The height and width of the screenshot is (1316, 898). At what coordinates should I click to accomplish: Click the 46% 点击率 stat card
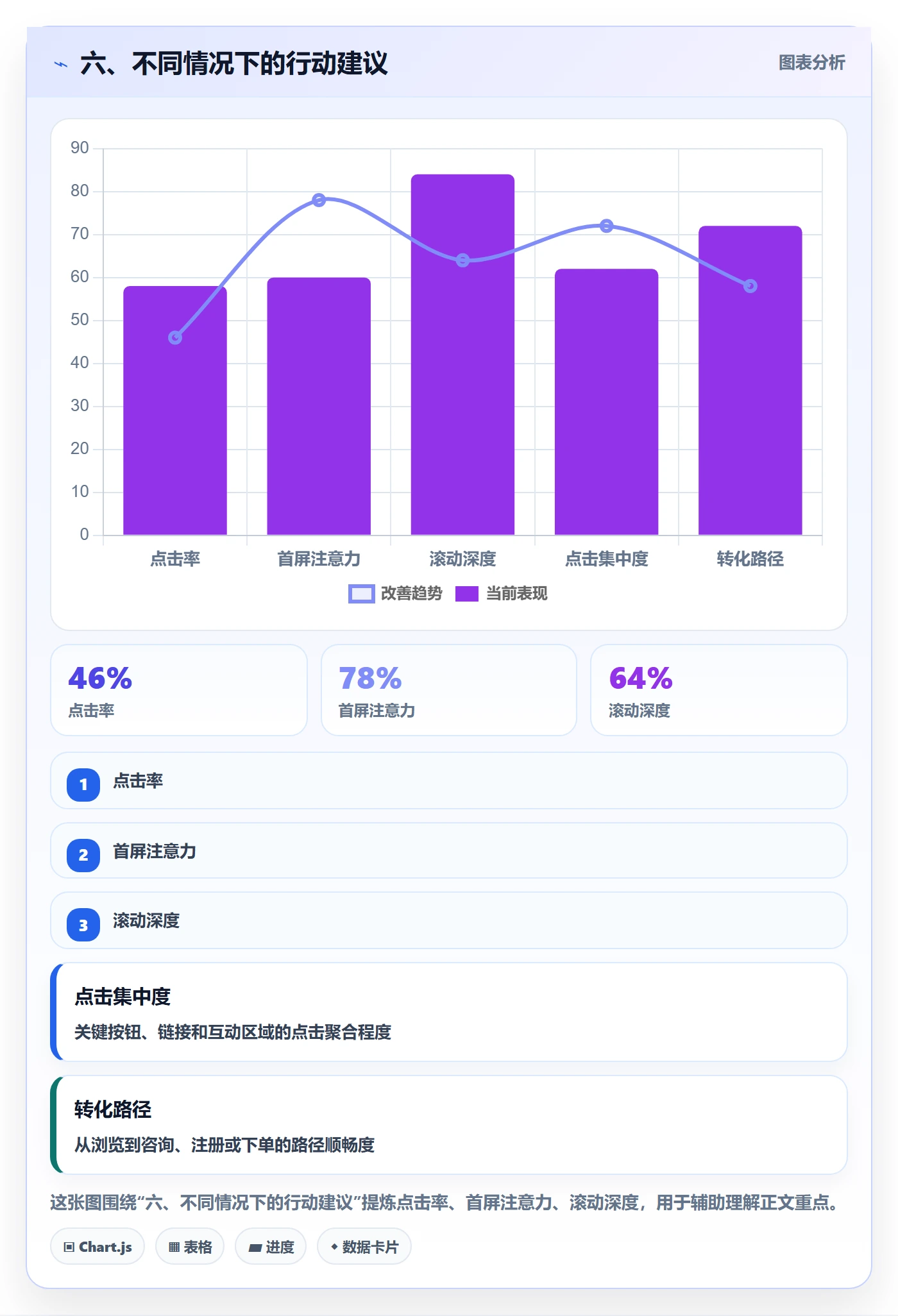(x=179, y=690)
